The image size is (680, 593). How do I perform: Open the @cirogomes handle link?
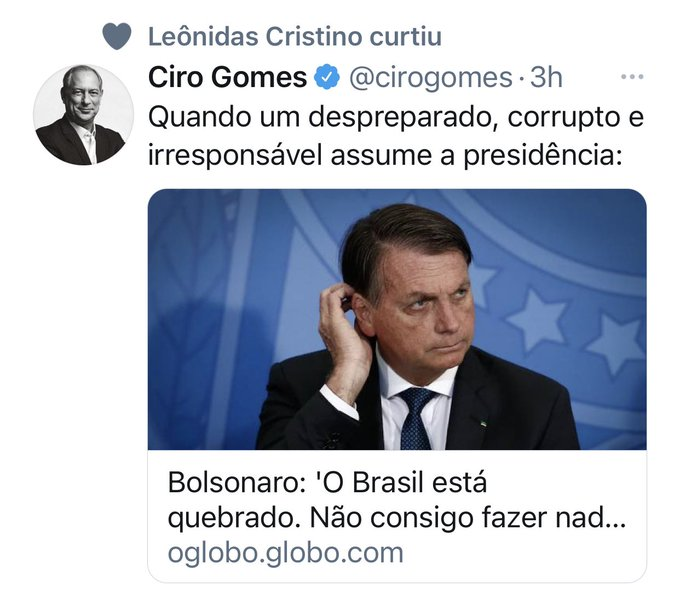click(x=431, y=78)
